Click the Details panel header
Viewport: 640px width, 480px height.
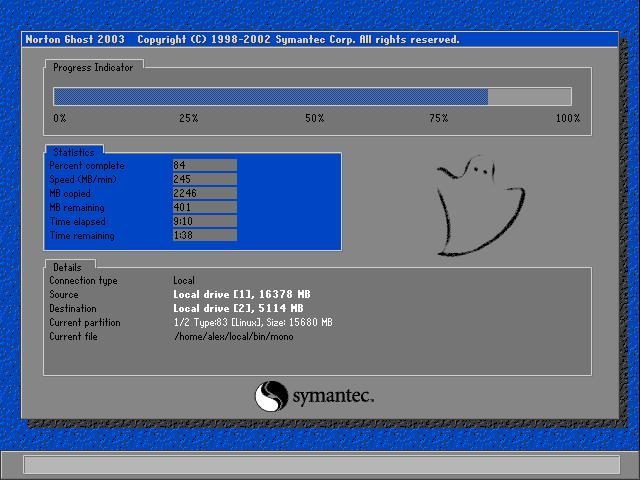pyautogui.click(x=68, y=267)
